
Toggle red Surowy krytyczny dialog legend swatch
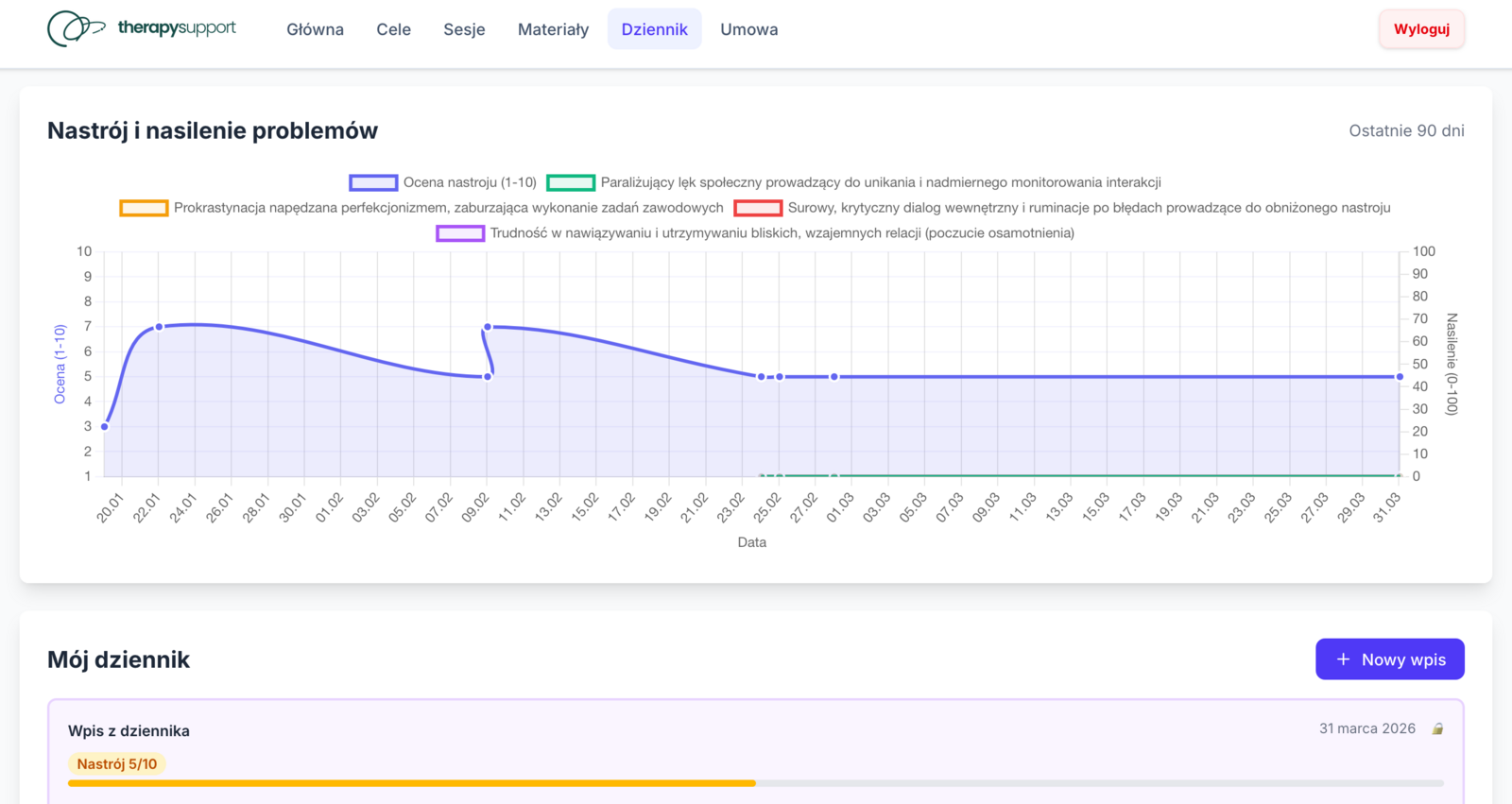pos(758,208)
